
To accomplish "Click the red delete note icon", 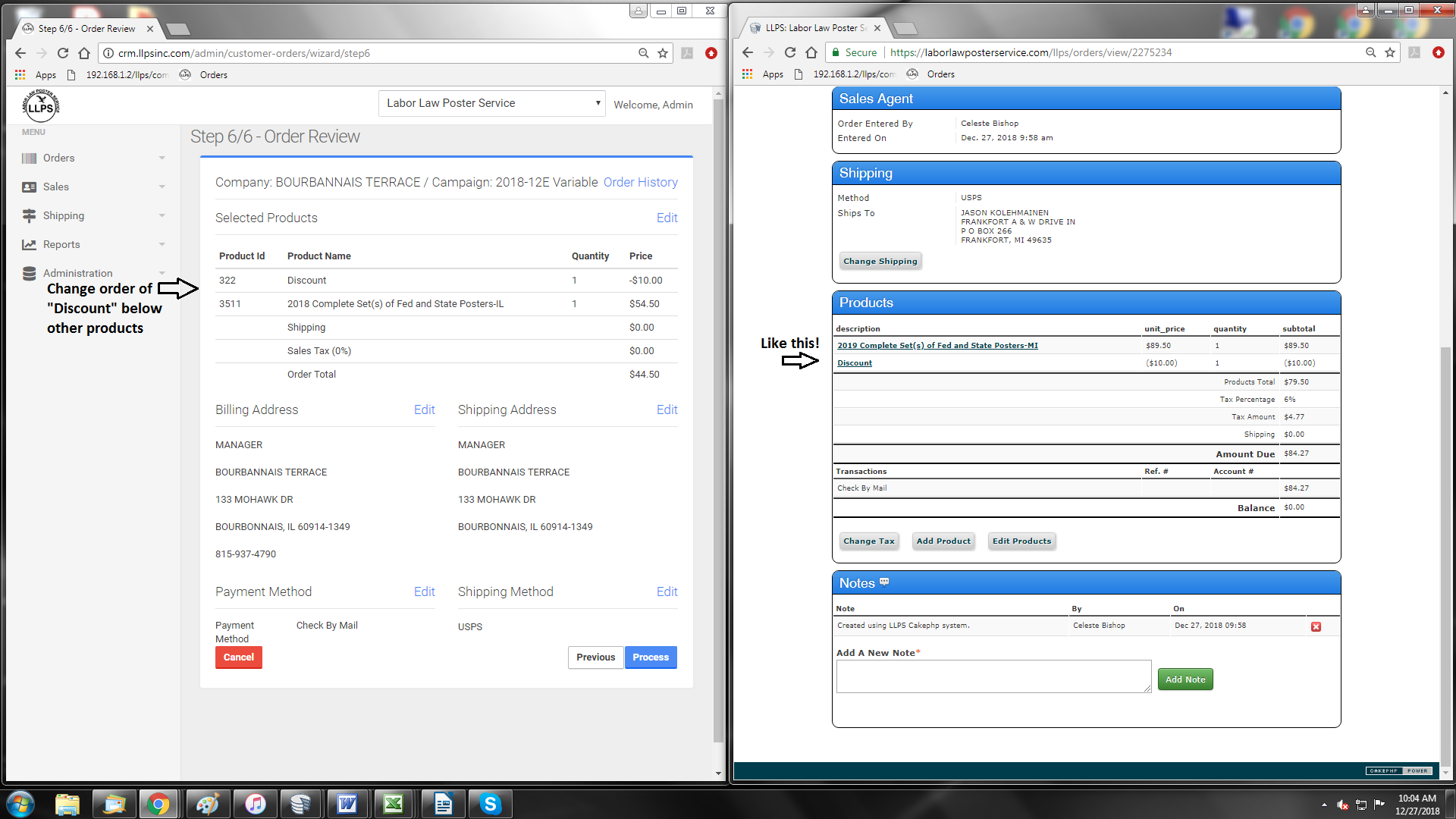I will point(1316,626).
